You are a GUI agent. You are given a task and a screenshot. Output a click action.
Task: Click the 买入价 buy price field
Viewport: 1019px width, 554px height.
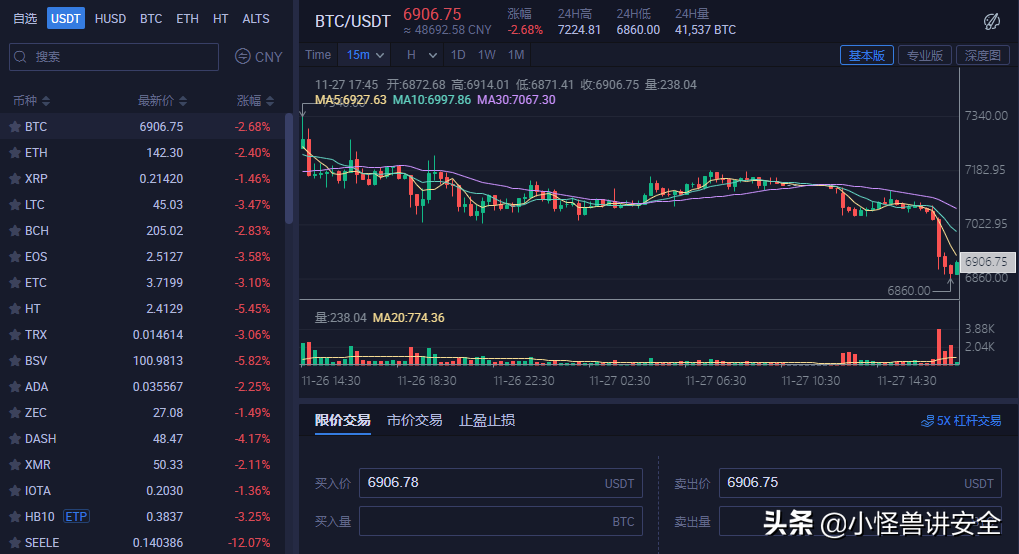pyautogui.click(x=500, y=483)
